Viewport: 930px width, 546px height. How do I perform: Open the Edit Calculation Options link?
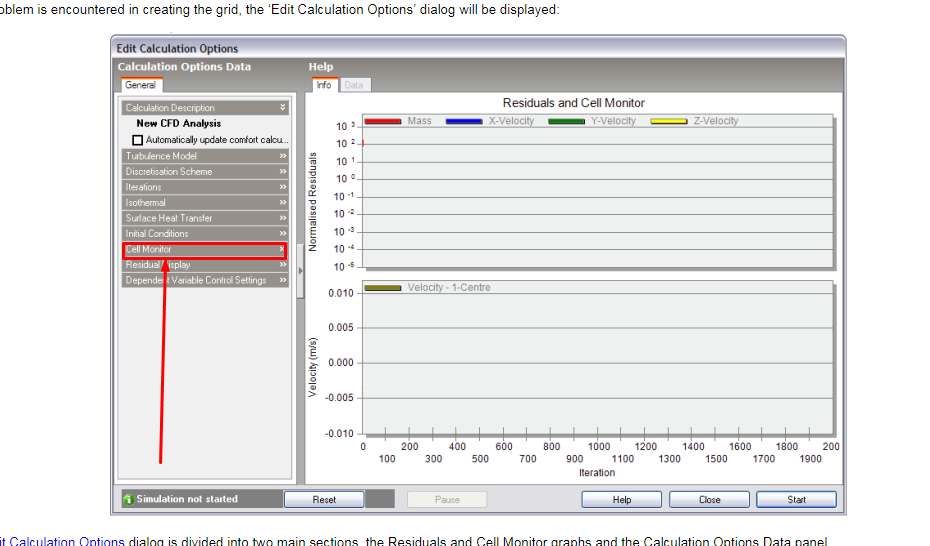point(62,541)
